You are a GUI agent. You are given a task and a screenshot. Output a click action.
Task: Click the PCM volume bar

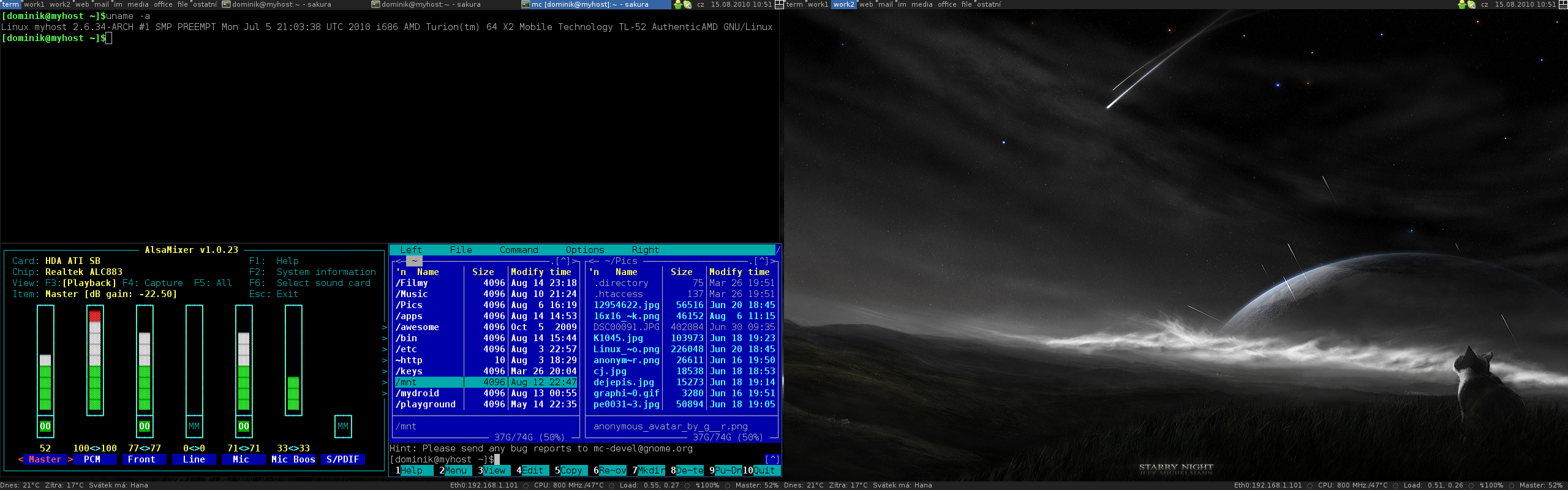95,360
